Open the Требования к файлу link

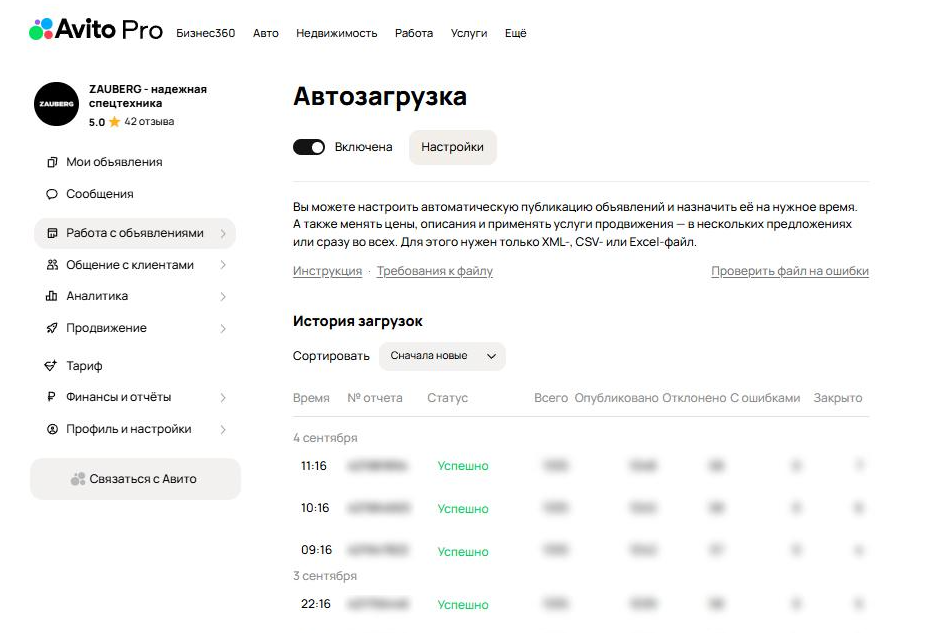coord(434,271)
